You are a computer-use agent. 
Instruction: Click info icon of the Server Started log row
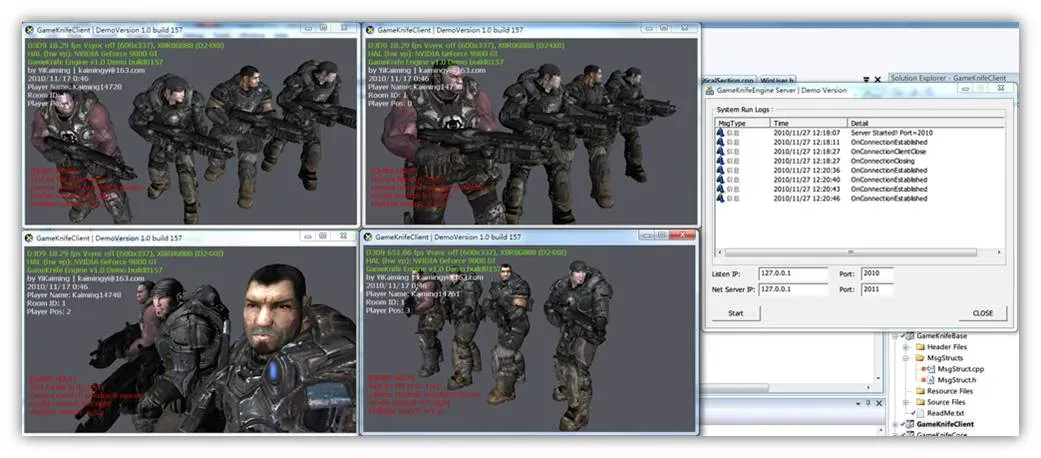pos(720,133)
